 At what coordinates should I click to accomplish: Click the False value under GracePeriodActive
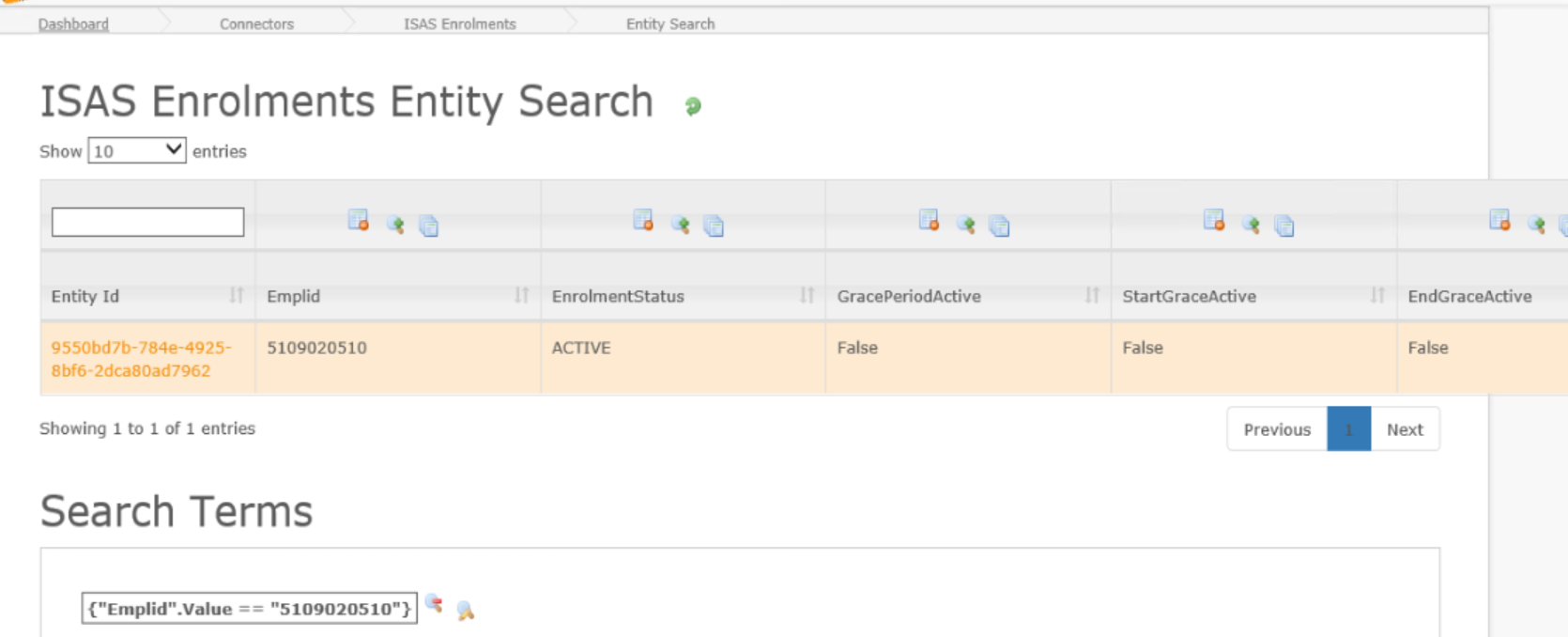click(x=857, y=348)
